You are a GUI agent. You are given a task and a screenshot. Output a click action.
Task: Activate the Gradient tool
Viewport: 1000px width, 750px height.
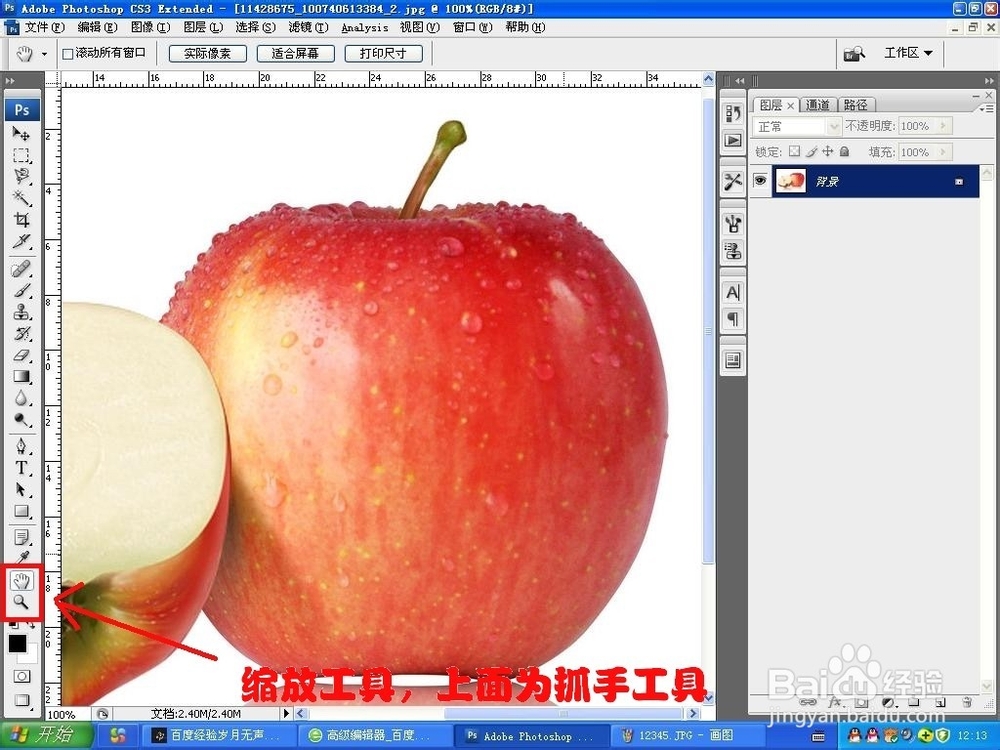(22, 377)
